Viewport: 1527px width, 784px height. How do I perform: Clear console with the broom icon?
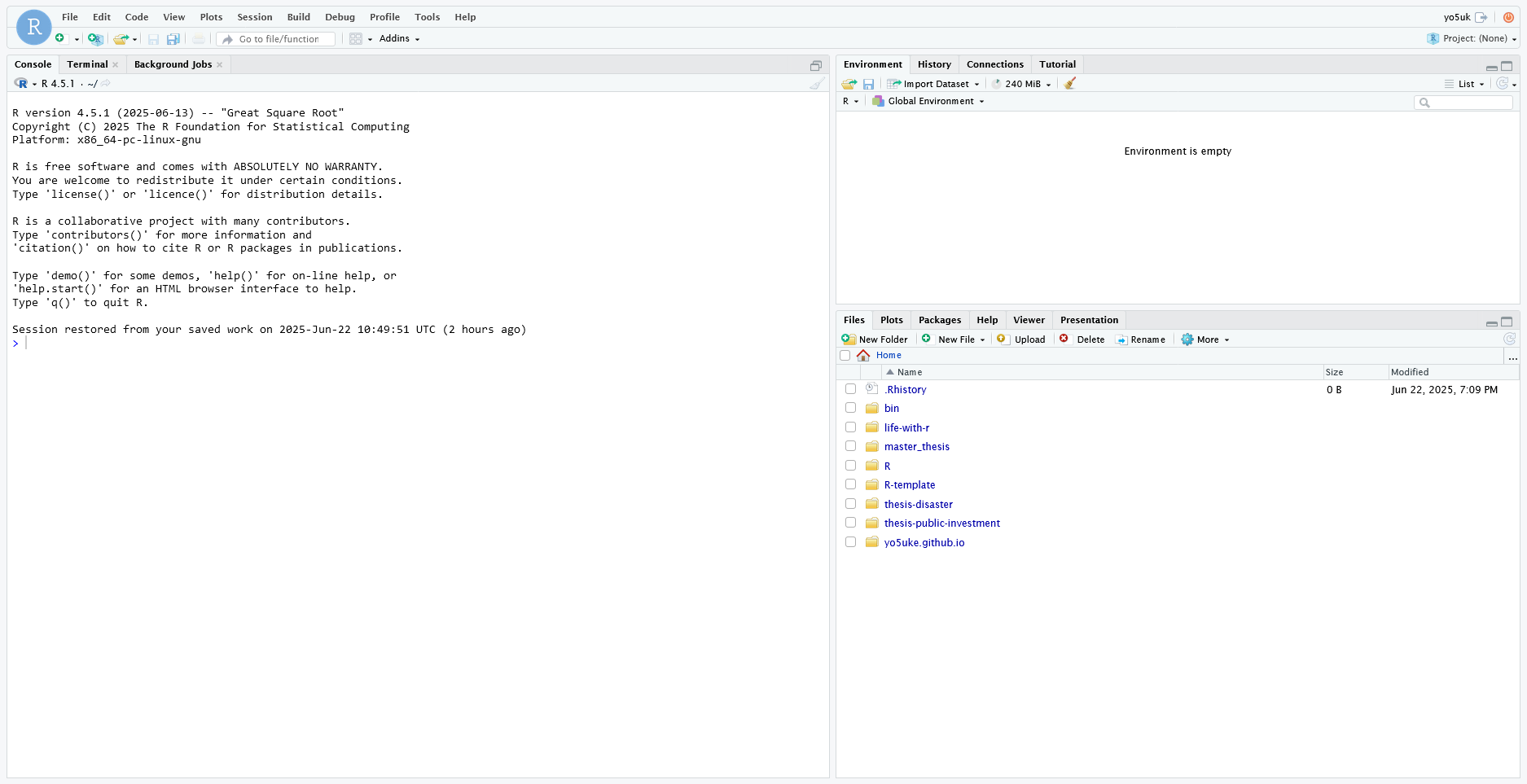pyautogui.click(x=817, y=84)
